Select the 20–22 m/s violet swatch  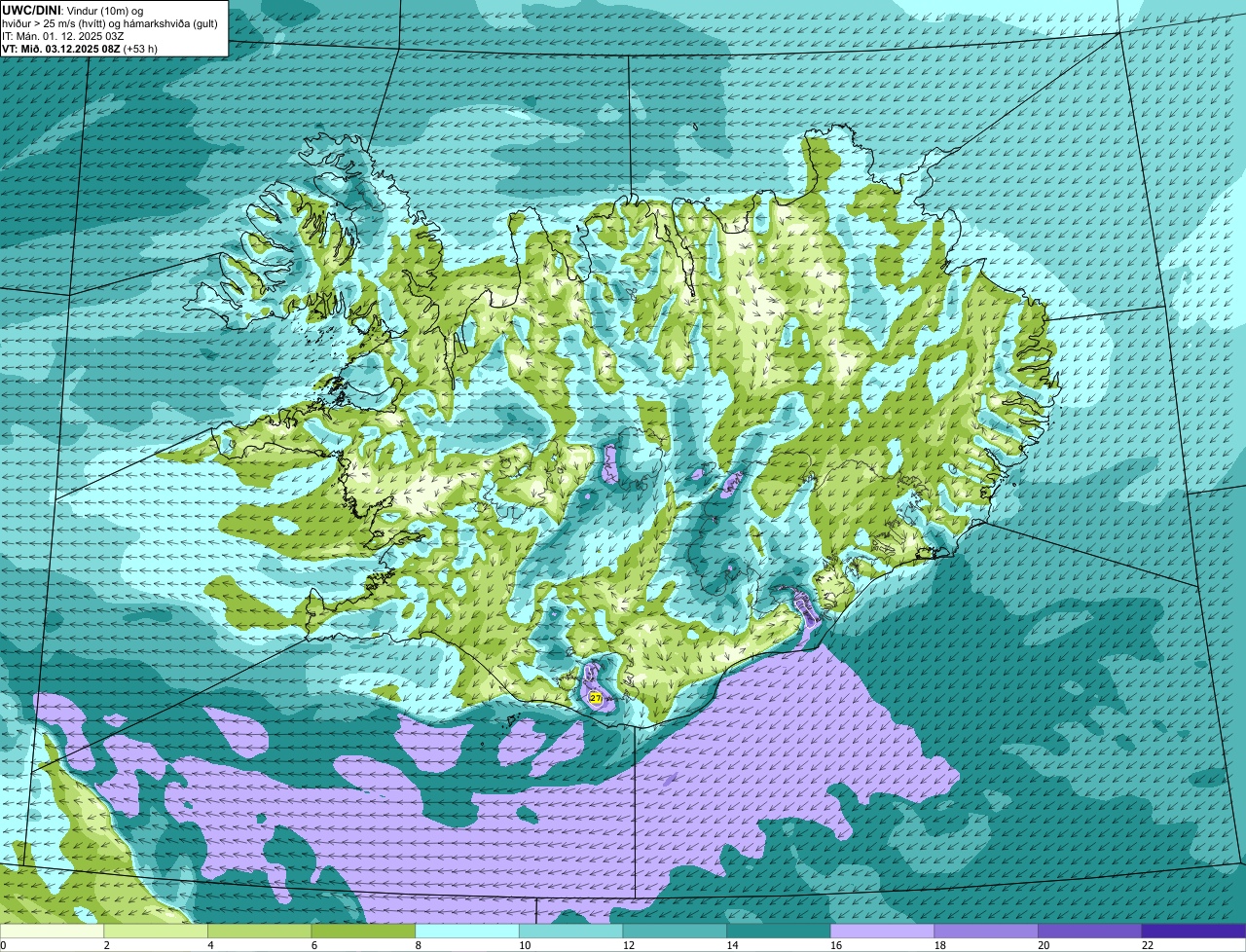click(x=1090, y=931)
